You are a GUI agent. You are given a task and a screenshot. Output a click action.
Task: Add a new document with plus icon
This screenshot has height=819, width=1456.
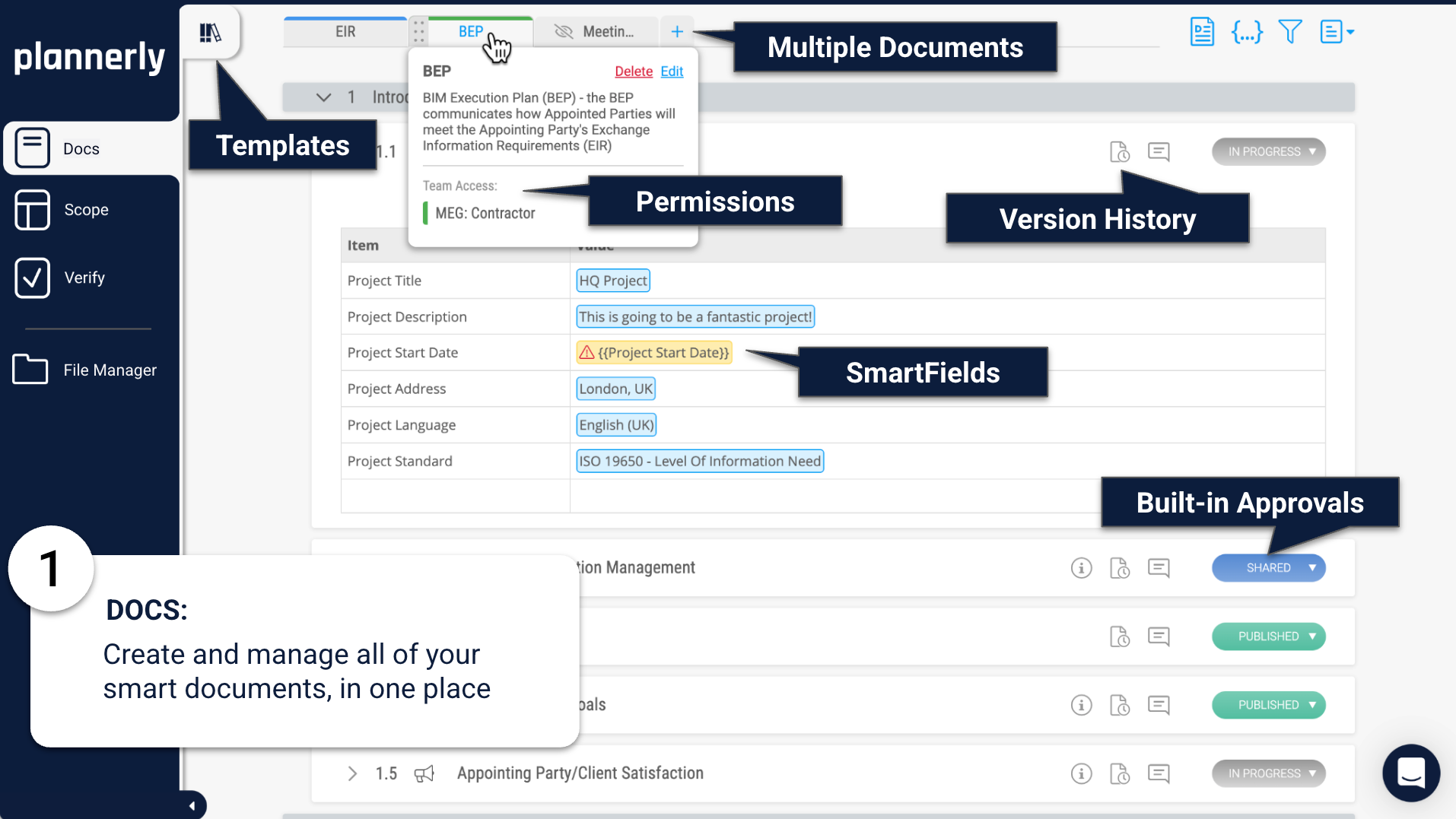click(677, 32)
